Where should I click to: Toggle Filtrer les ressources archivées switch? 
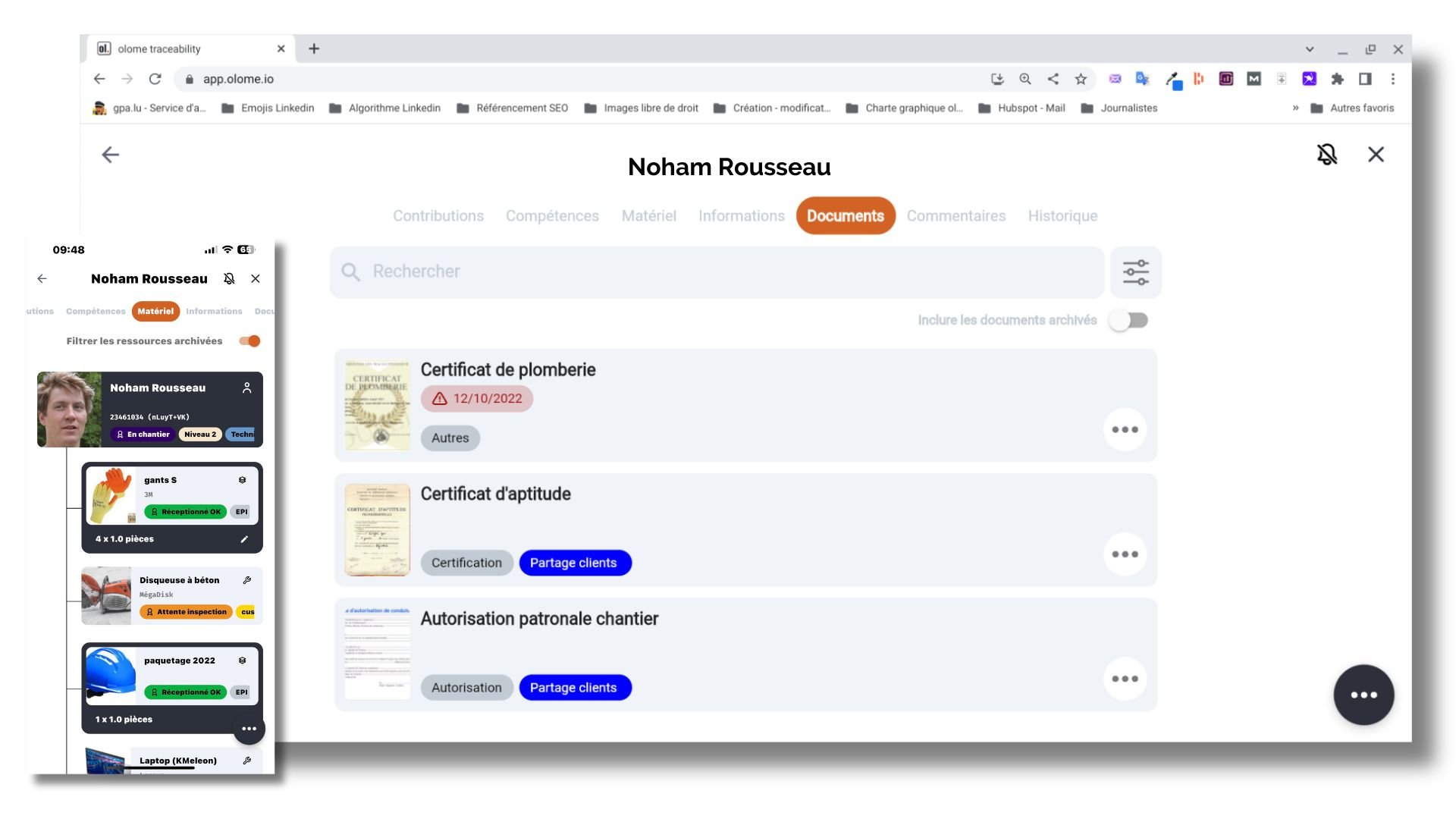[x=249, y=341]
